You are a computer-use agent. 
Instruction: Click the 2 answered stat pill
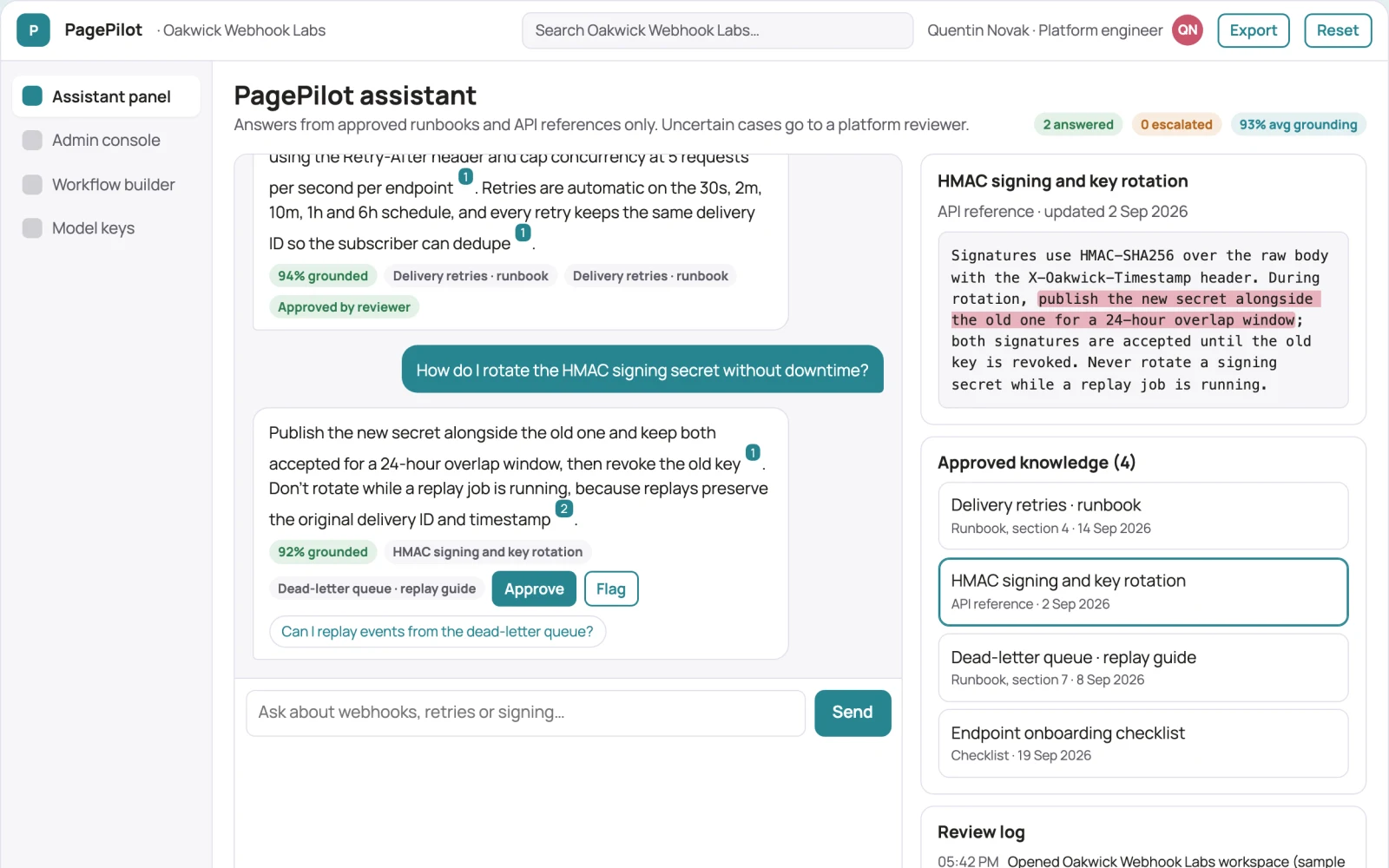click(1078, 125)
